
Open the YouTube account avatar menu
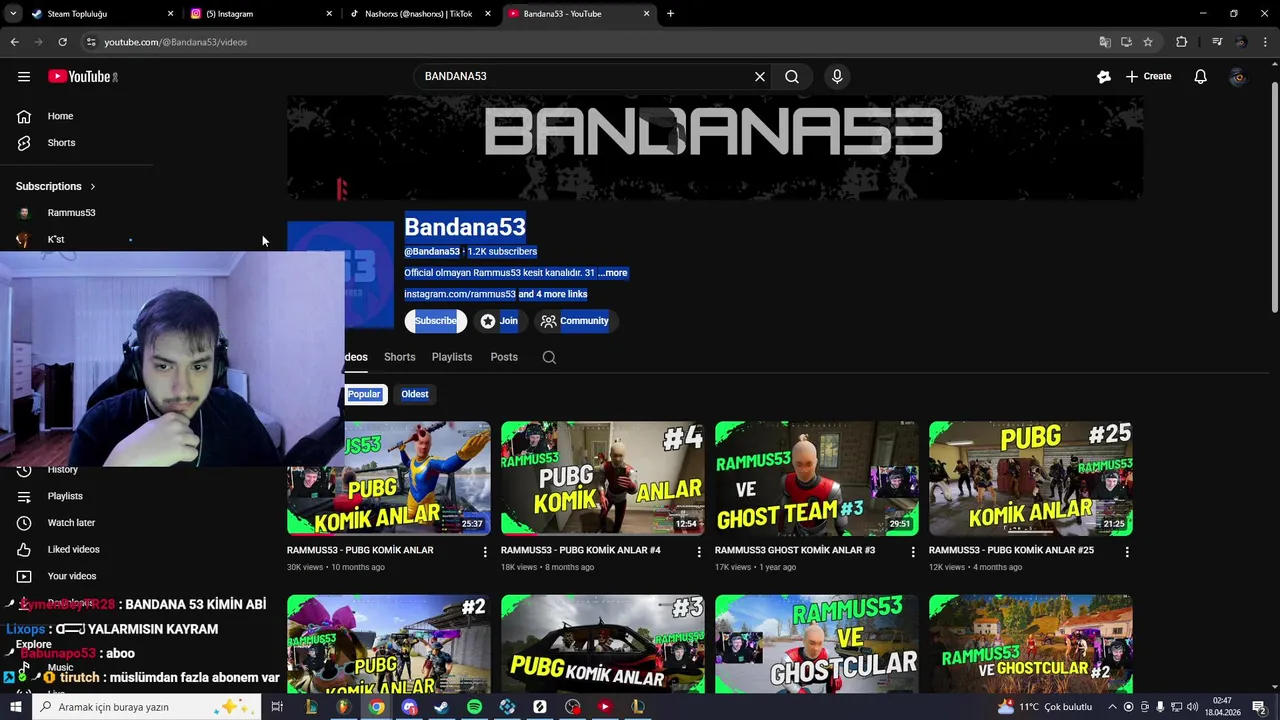pyautogui.click(x=1238, y=76)
